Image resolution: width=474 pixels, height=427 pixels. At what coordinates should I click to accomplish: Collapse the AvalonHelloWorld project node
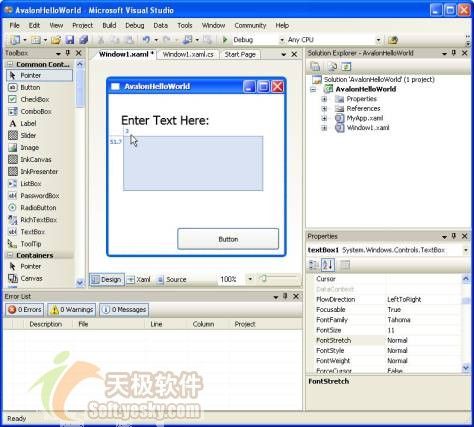(x=313, y=89)
